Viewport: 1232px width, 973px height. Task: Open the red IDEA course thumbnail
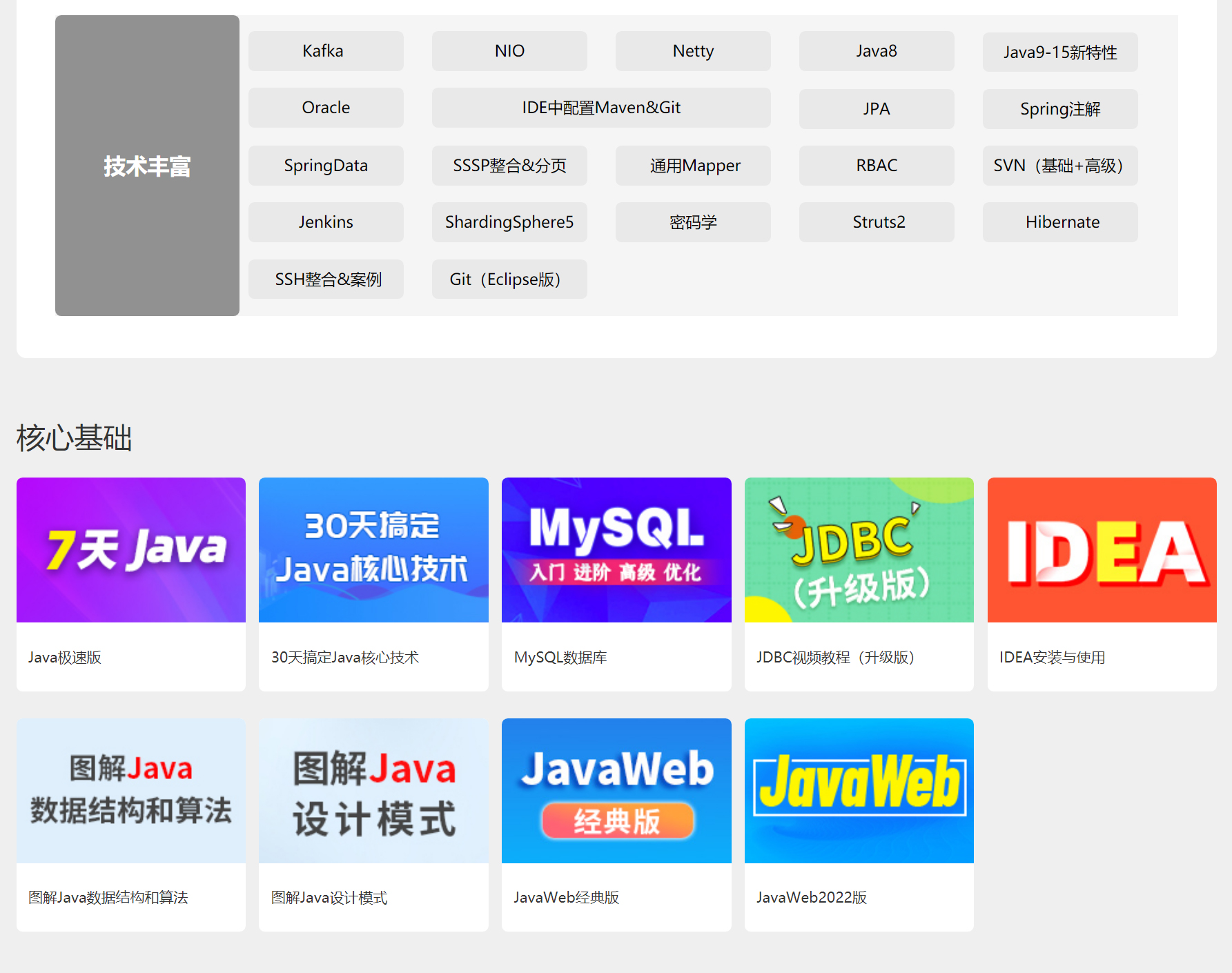1102,550
